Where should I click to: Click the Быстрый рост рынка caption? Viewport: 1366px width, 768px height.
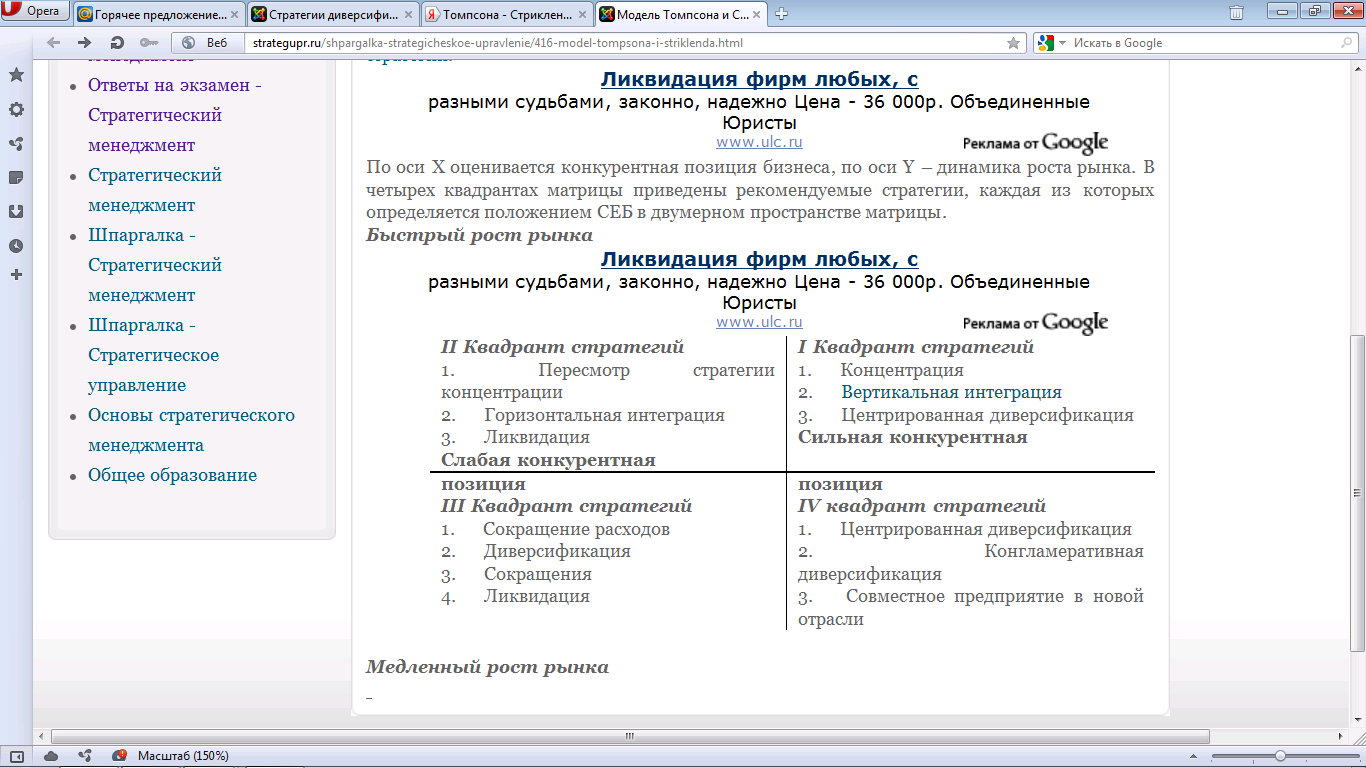(x=479, y=236)
